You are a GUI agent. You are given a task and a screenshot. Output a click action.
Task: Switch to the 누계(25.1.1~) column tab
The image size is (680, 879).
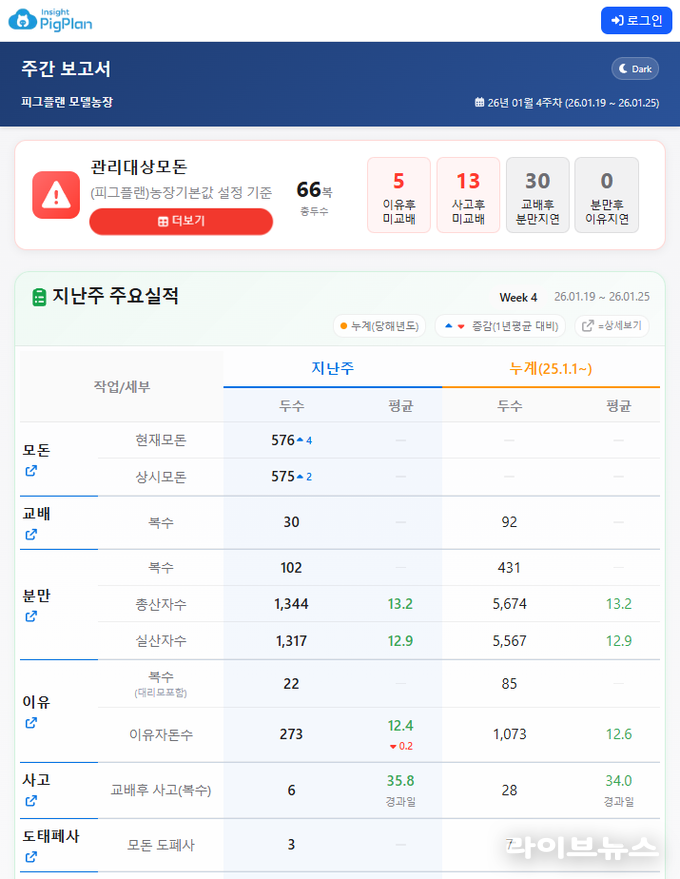point(550,368)
